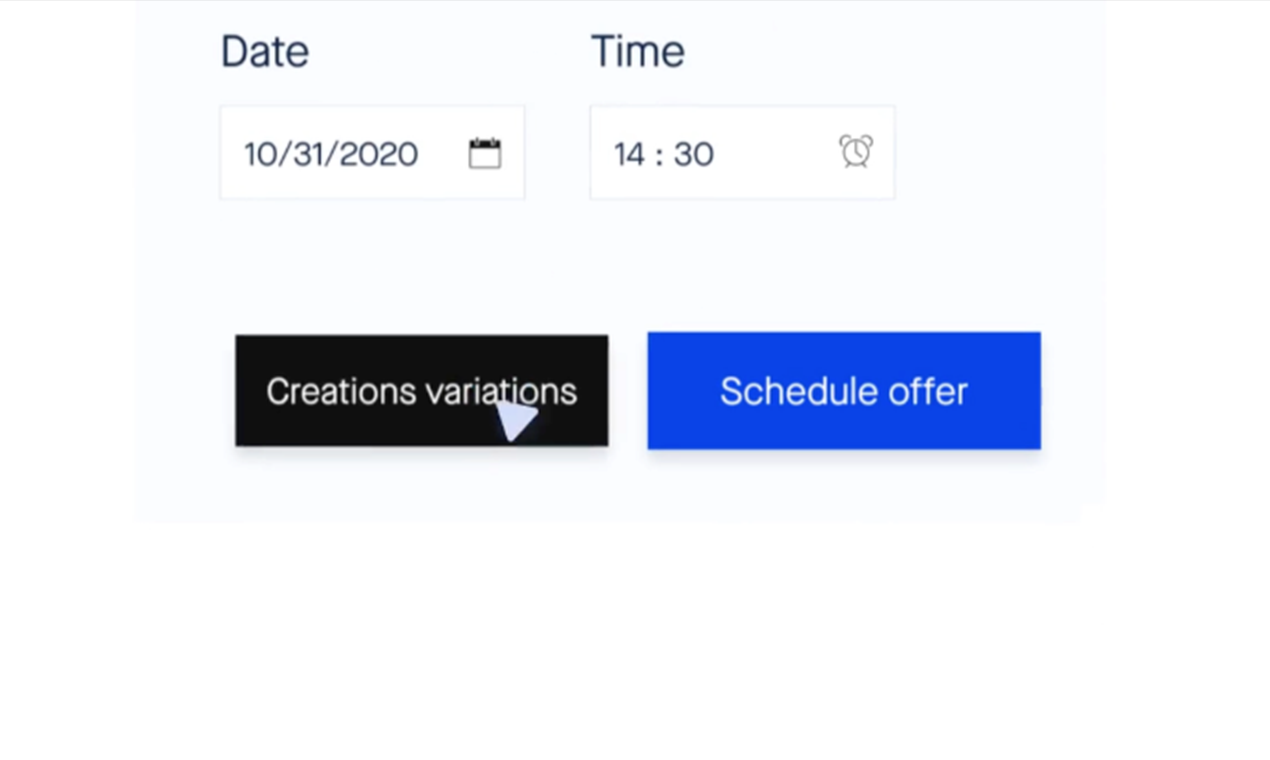Select the date value 10/31/2020
Screen dimensions: 1270x760
(332, 154)
